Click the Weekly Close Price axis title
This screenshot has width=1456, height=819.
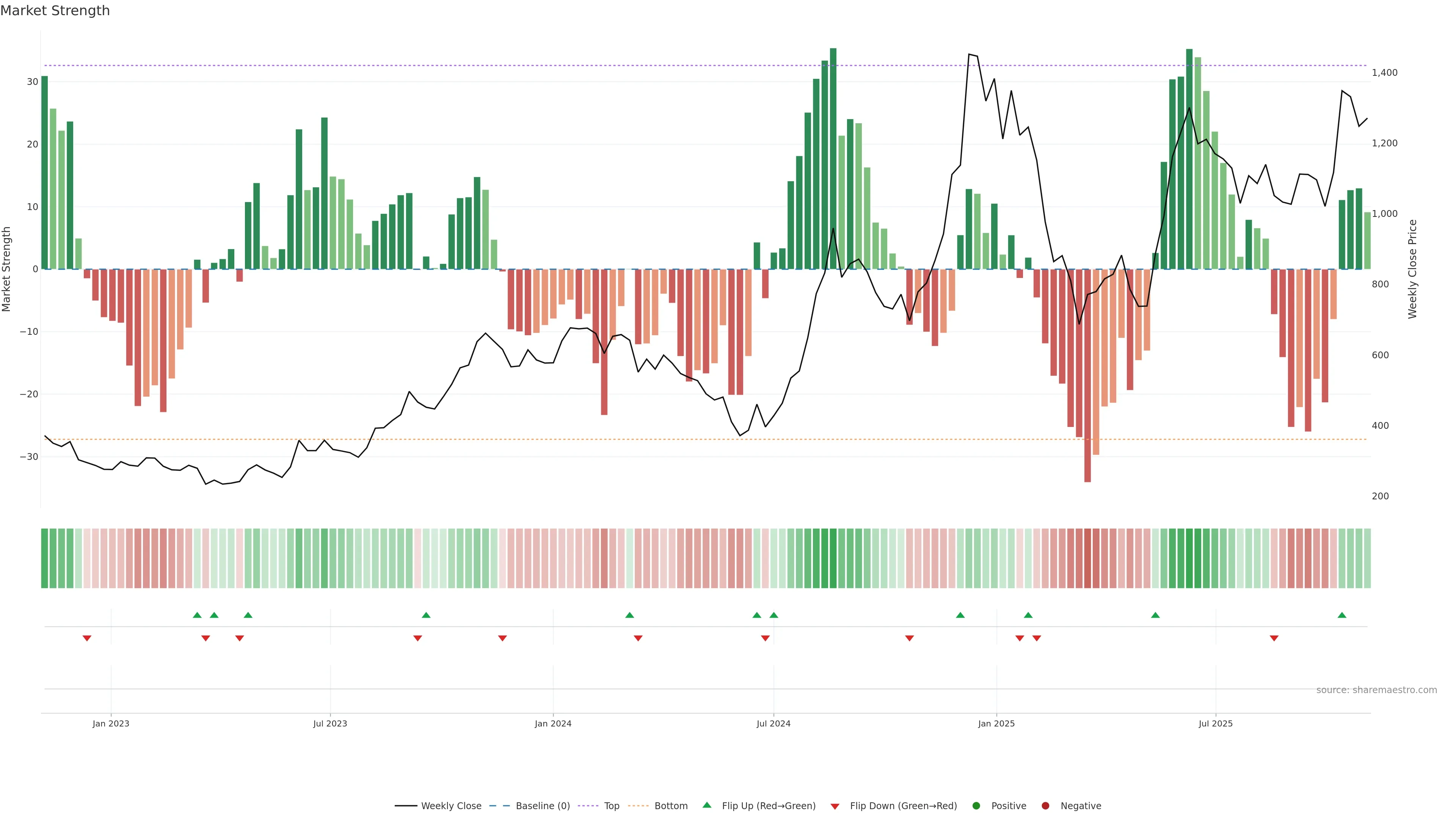(x=1412, y=269)
